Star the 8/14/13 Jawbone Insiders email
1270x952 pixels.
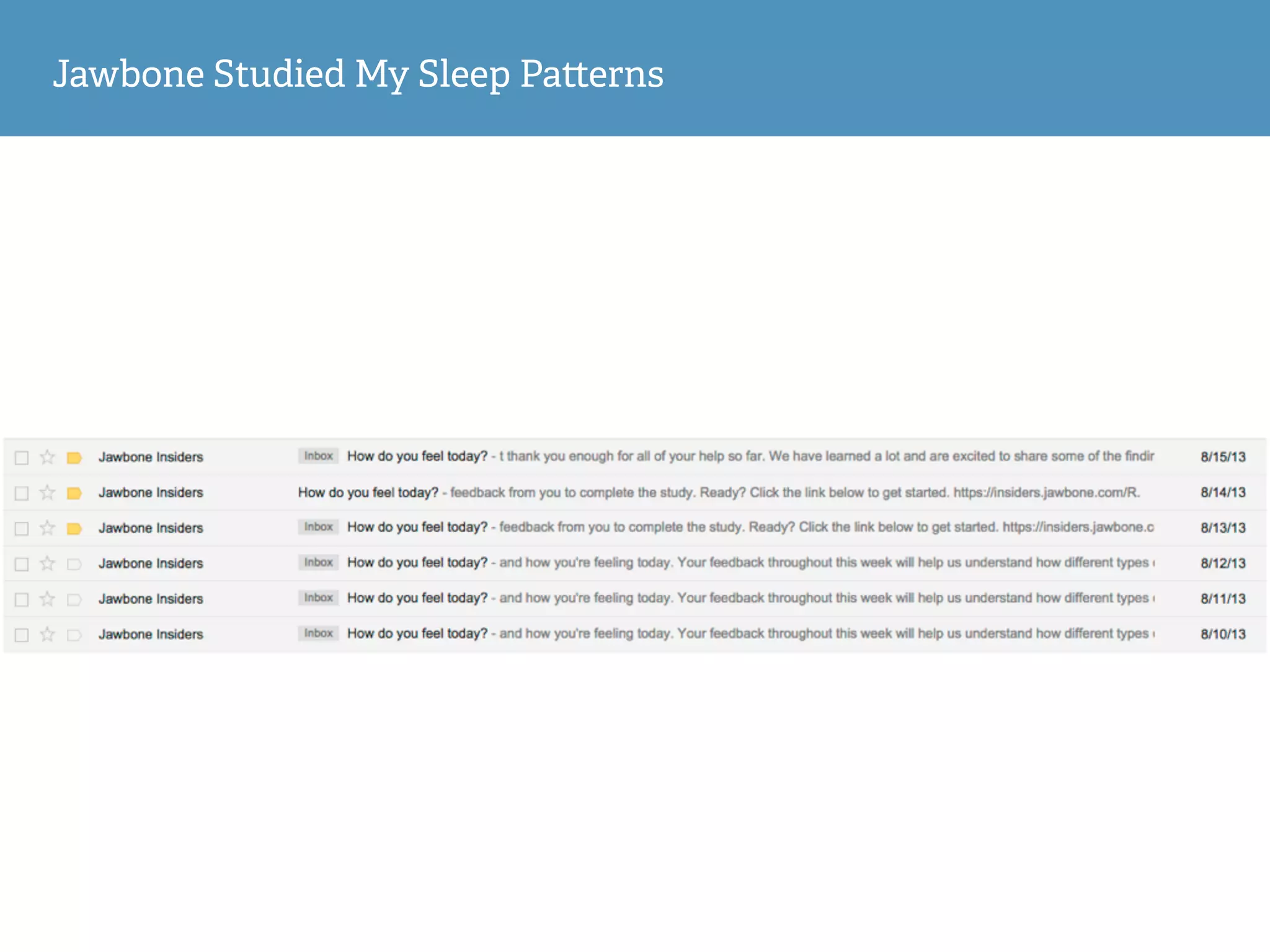tap(47, 493)
